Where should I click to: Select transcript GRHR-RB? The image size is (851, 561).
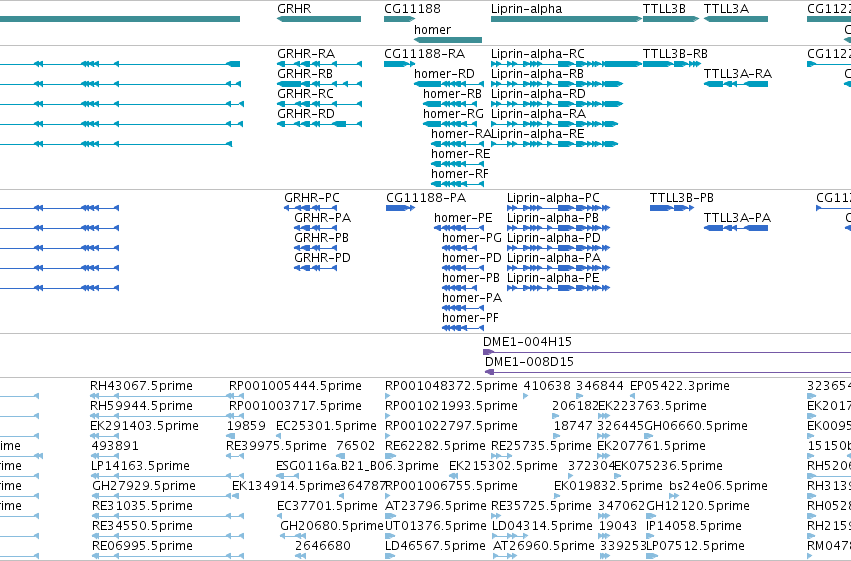point(305,74)
